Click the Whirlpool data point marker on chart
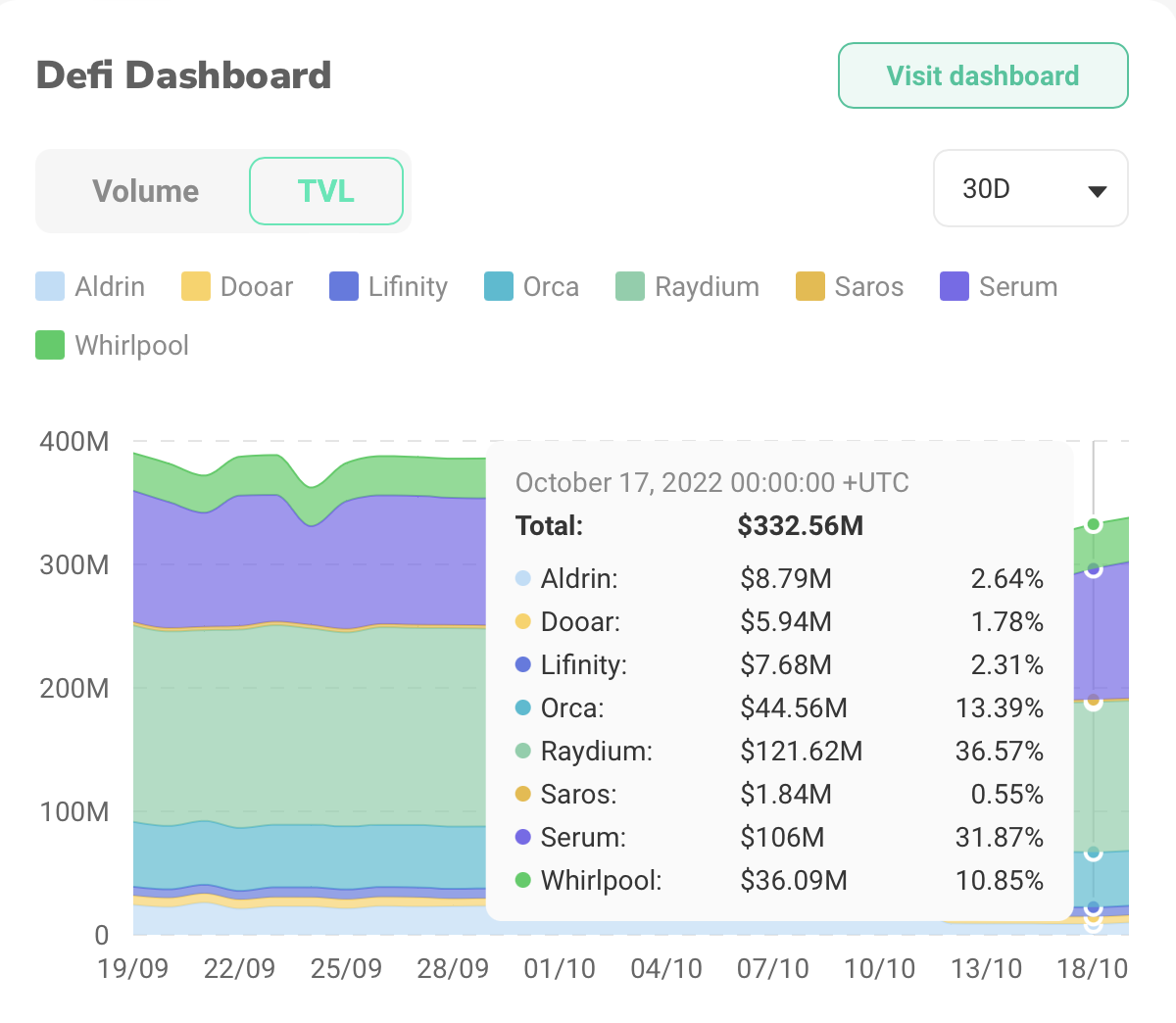The image size is (1176, 1023). (1094, 525)
